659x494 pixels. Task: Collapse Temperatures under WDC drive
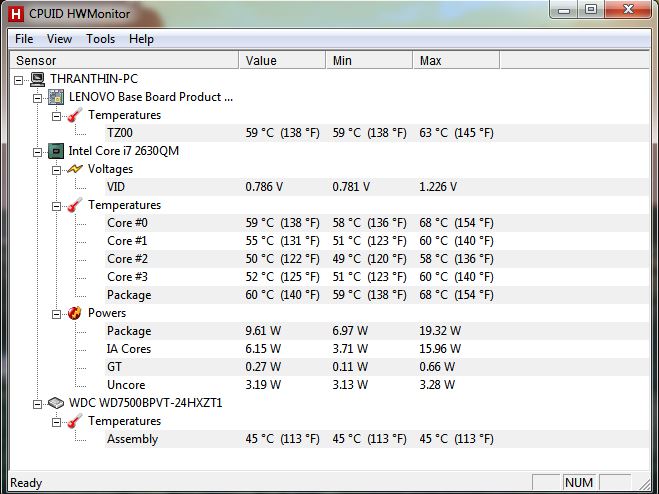[x=56, y=422]
